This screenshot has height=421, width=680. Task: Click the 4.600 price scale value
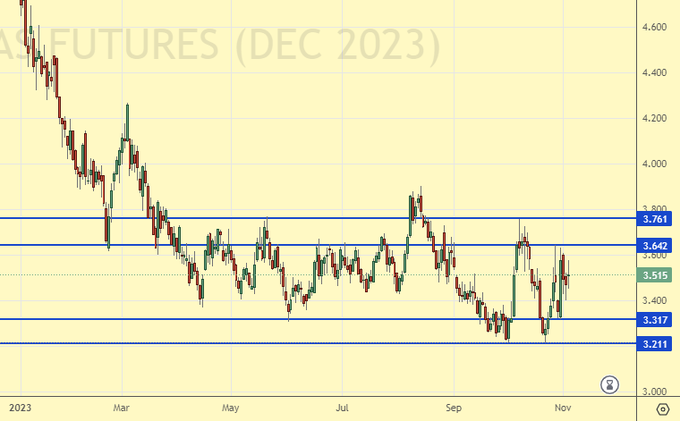(657, 27)
